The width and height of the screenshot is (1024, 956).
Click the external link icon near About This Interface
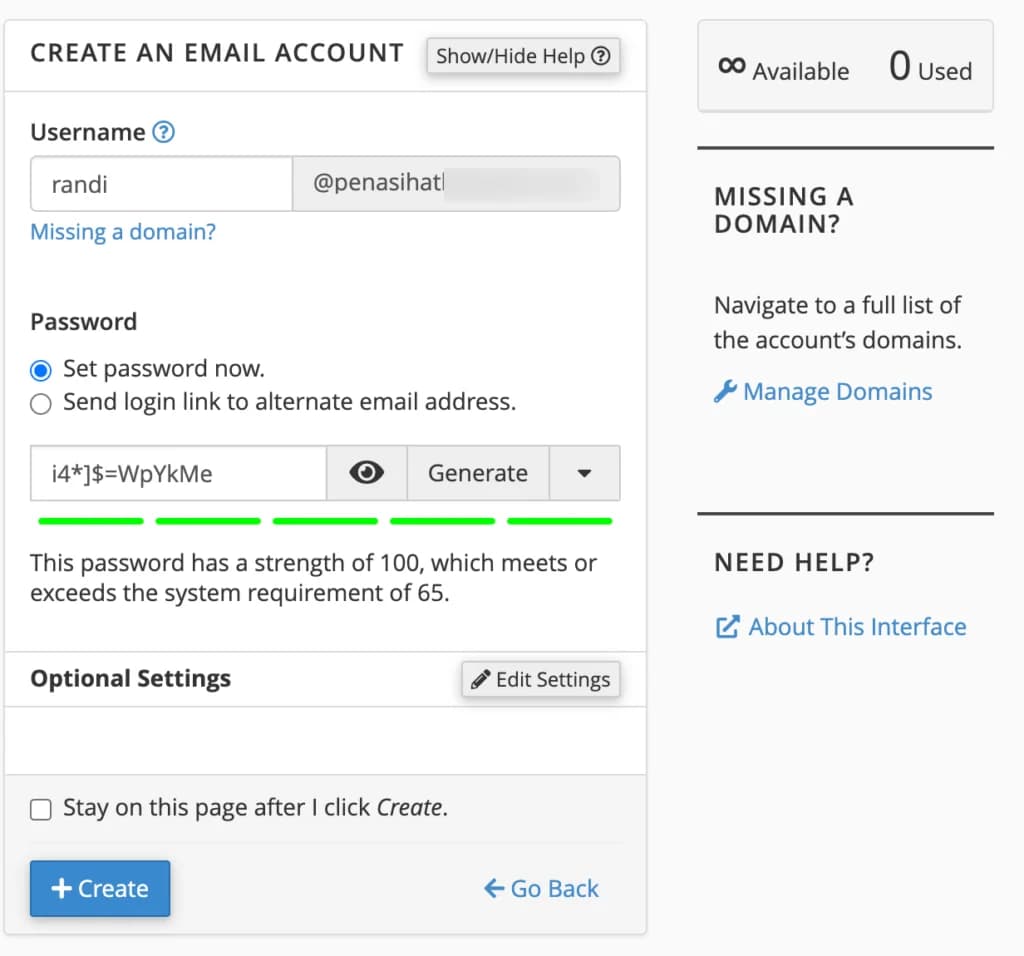click(x=727, y=626)
